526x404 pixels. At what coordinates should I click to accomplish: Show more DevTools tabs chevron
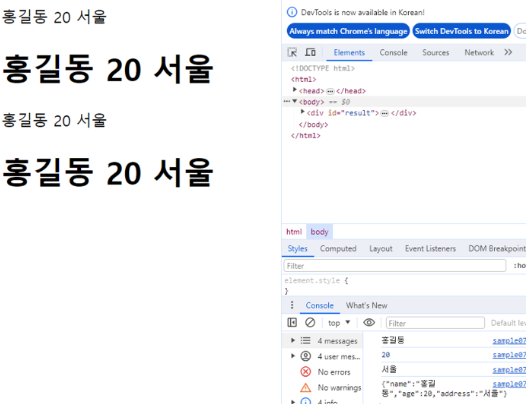pyautogui.click(x=508, y=52)
